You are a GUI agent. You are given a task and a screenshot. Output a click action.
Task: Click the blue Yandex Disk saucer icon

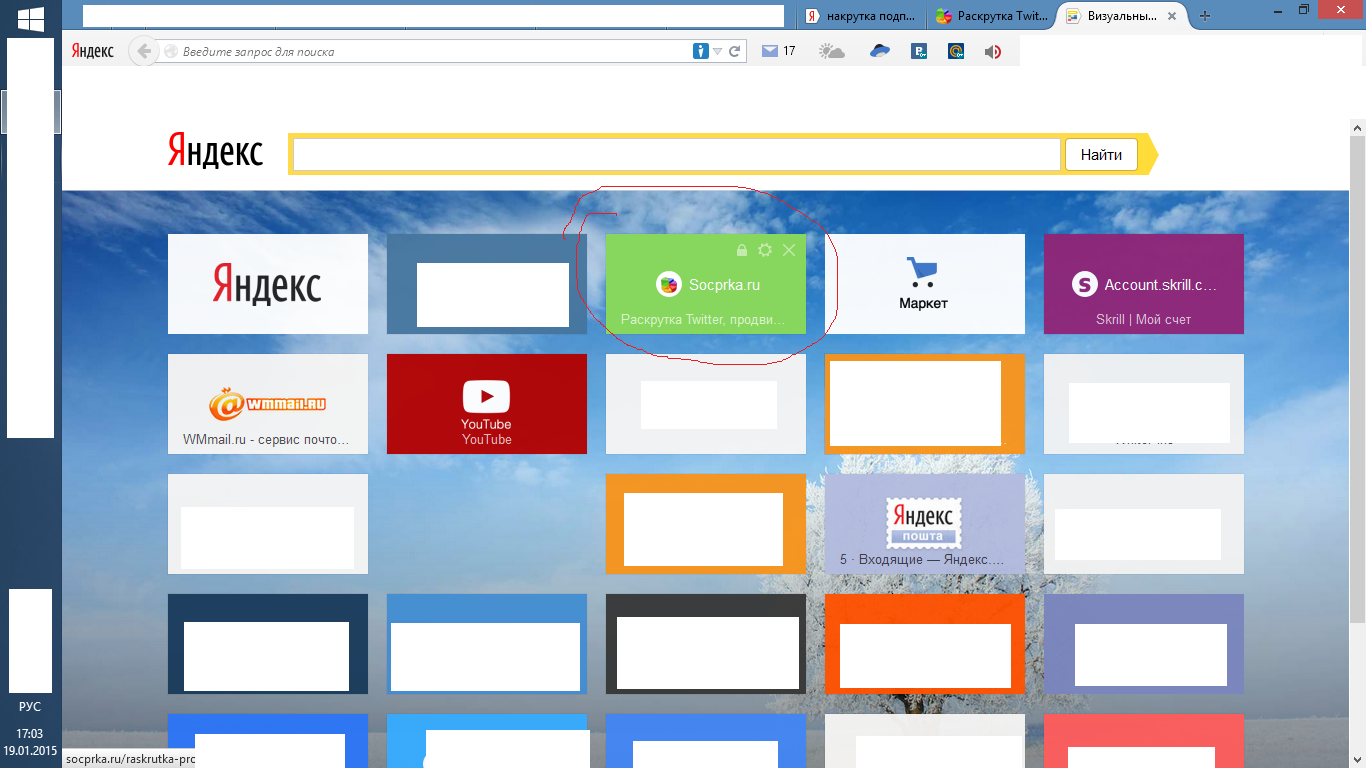coord(879,51)
